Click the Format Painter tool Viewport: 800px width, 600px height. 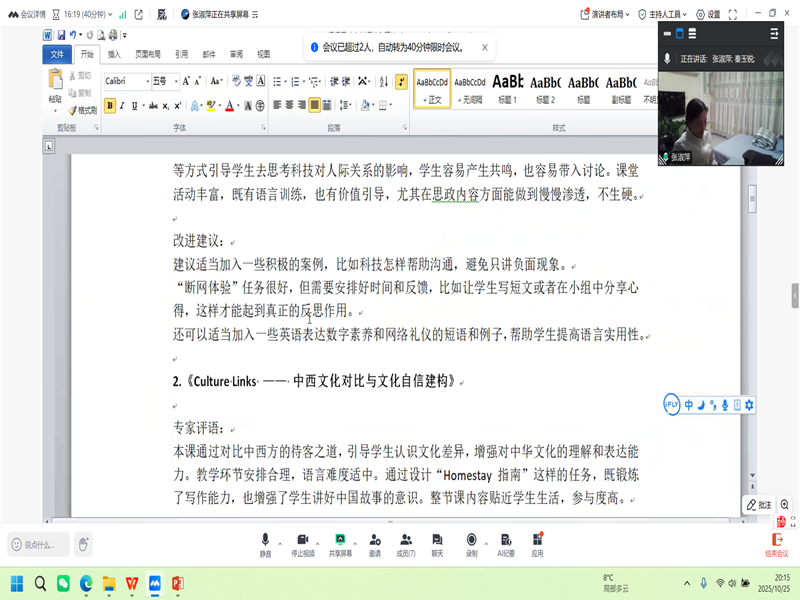84,110
